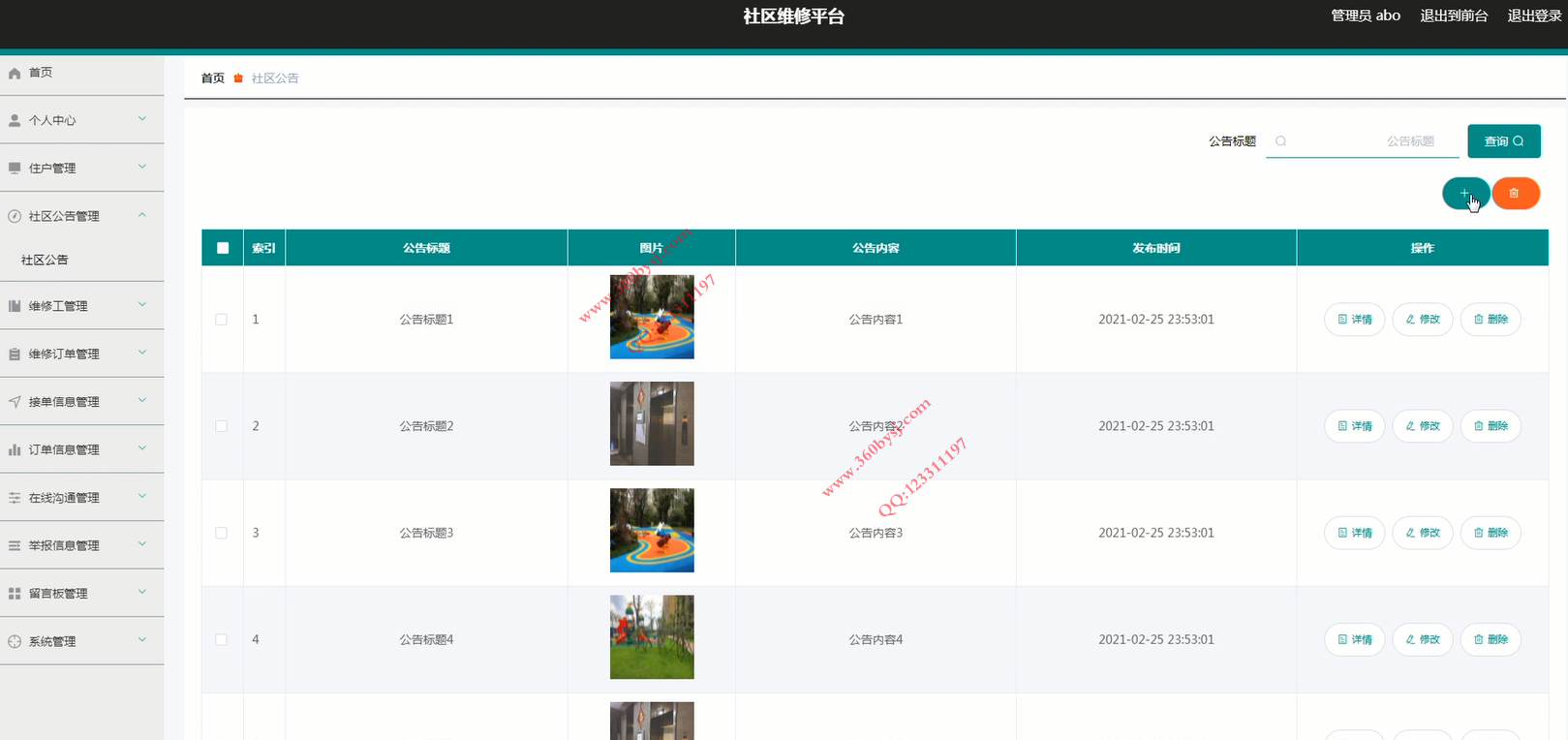Click the bar-chart icon for 订单信息管理
This screenshot has height=740, width=1568.
[x=15, y=449]
